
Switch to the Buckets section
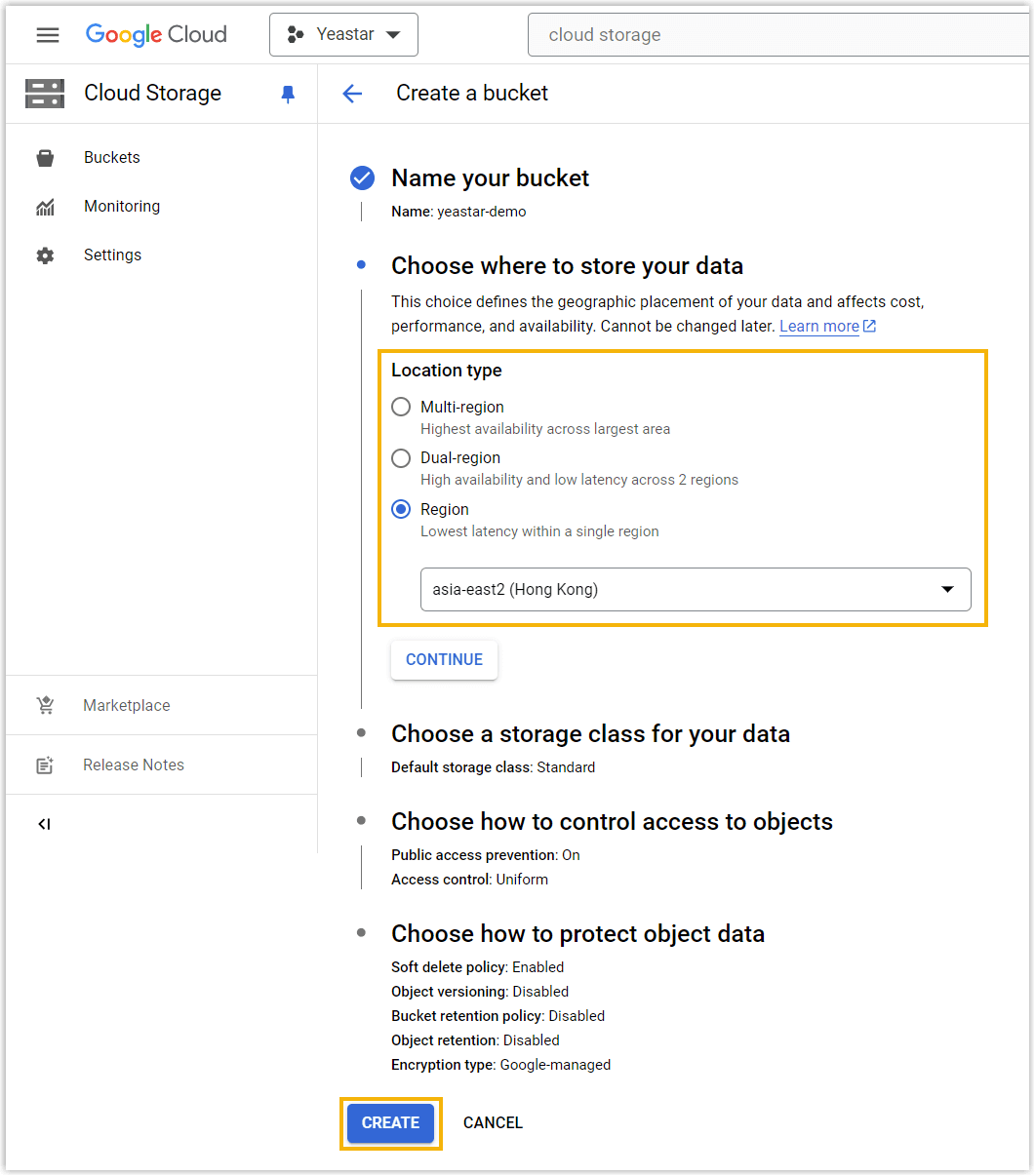[111, 157]
